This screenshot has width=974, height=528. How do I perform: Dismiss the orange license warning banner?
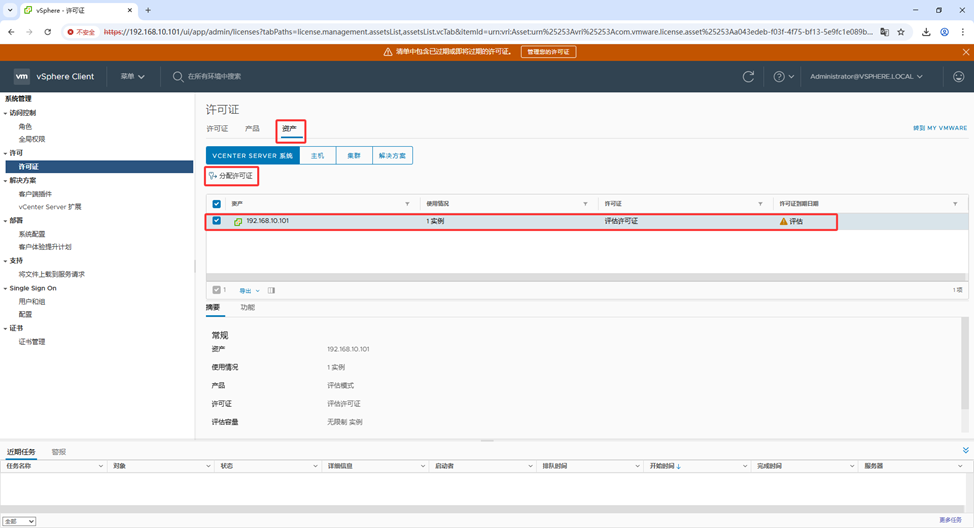pos(965,52)
